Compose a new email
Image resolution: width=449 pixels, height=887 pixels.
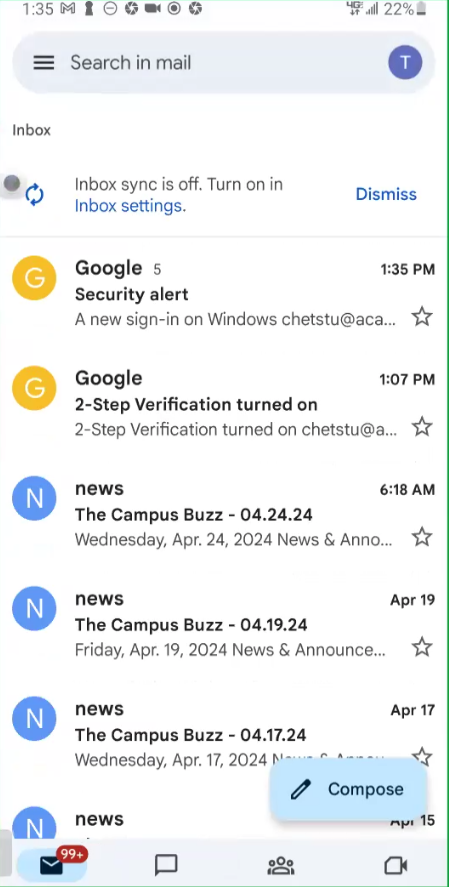(348, 789)
